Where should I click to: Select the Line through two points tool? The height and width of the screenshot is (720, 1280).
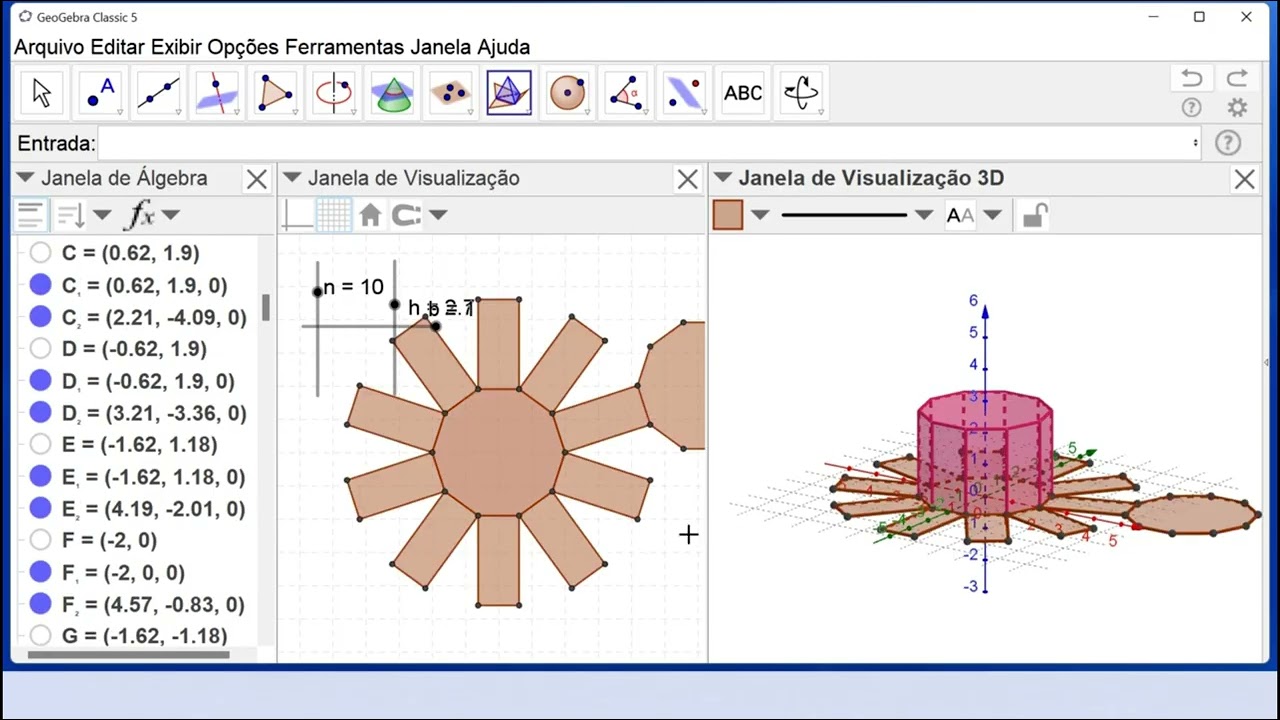pyautogui.click(x=158, y=93)
